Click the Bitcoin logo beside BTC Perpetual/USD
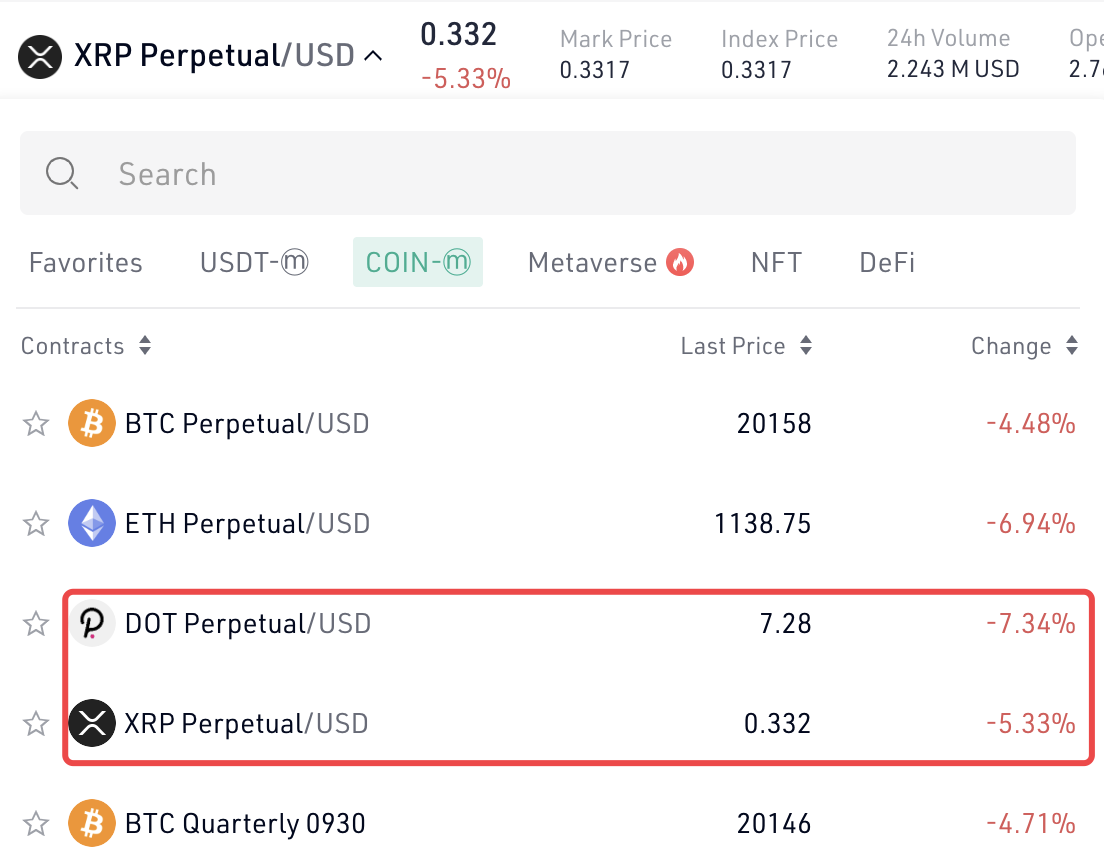 pyautogui.click(x=92, y=423)
